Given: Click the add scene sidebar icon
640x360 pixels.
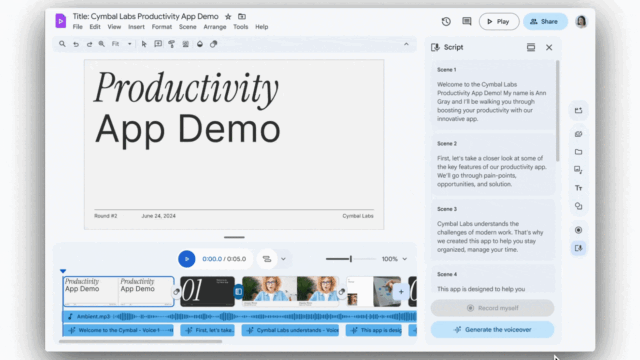Looking at the screenshot, I should coord(578,111).
